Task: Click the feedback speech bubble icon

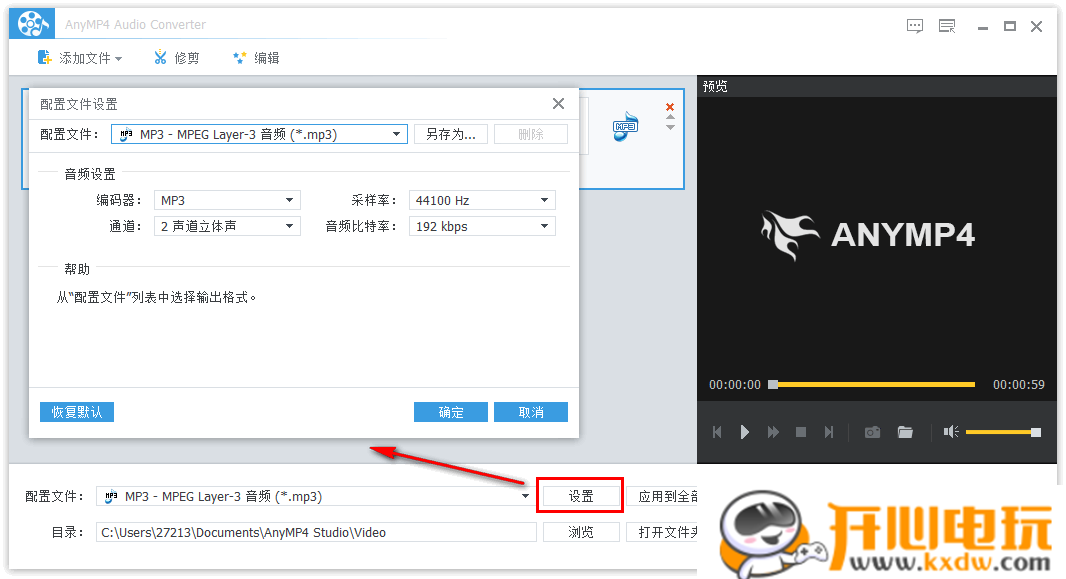Action: (x=915, y=26)
